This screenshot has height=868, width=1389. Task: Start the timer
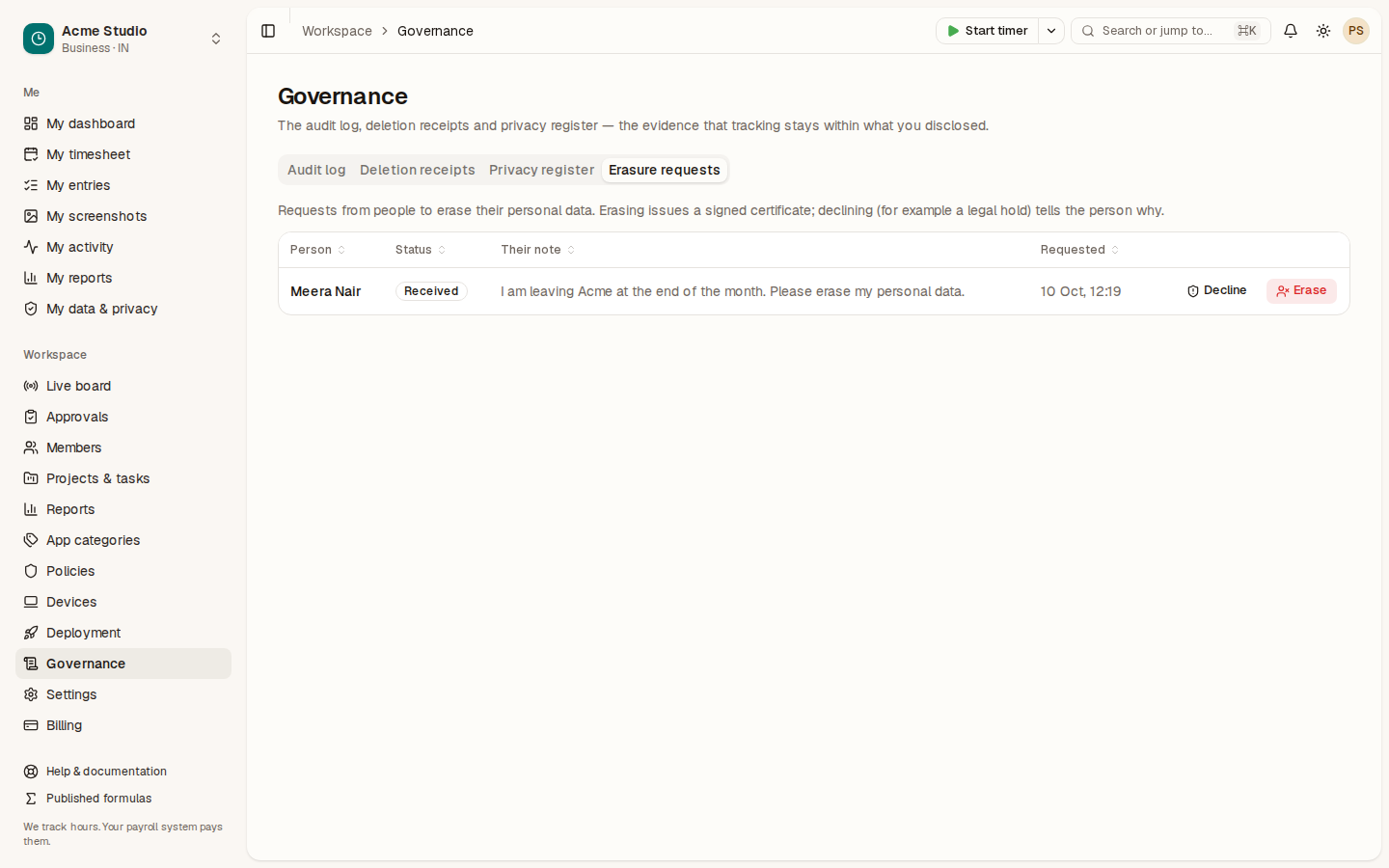coord(987,31)
